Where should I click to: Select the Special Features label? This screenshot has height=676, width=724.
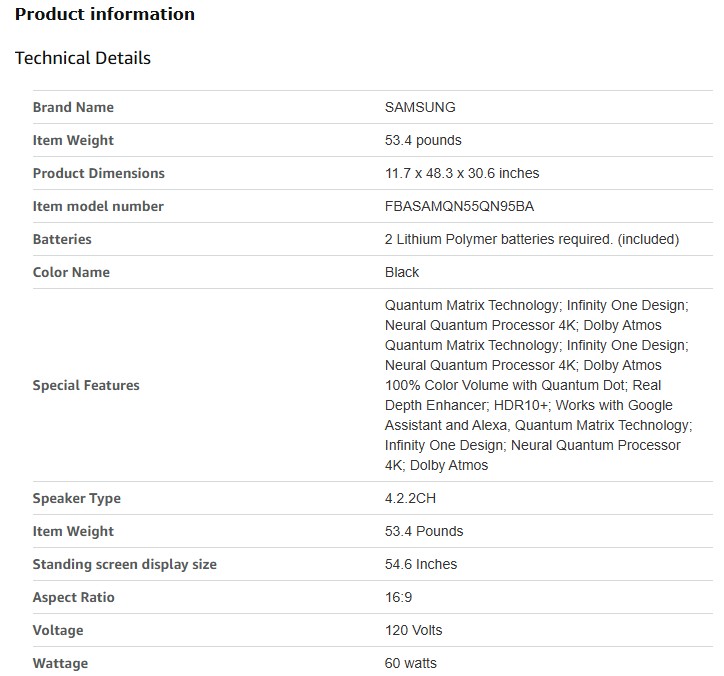[x=86, y=385]
